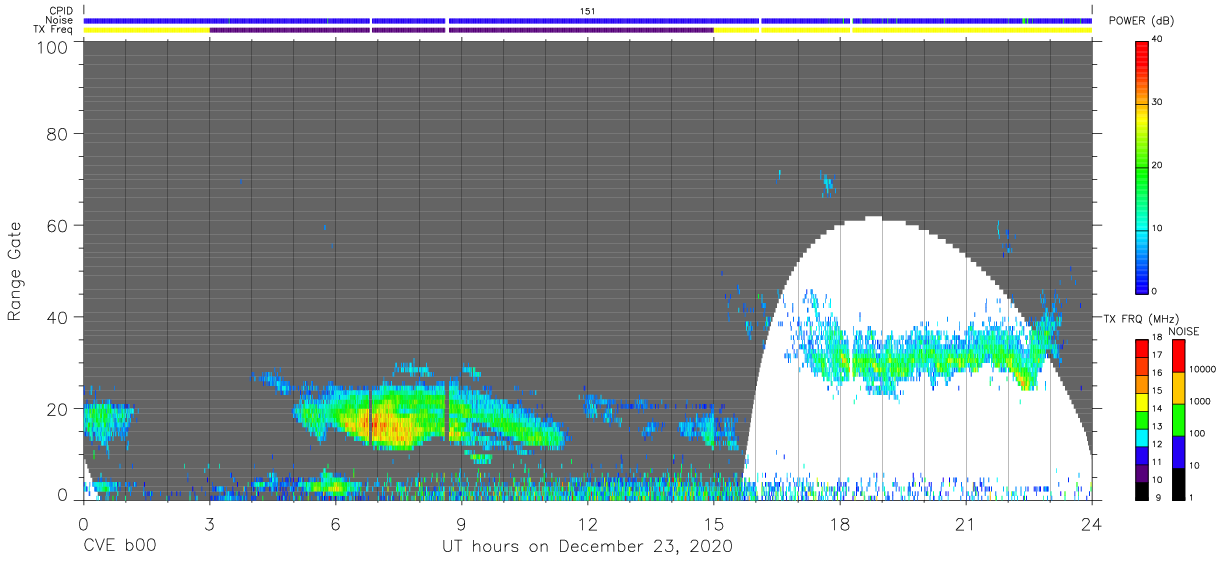Click the echo patch near 0 UT at gate 18

point(105,419)
